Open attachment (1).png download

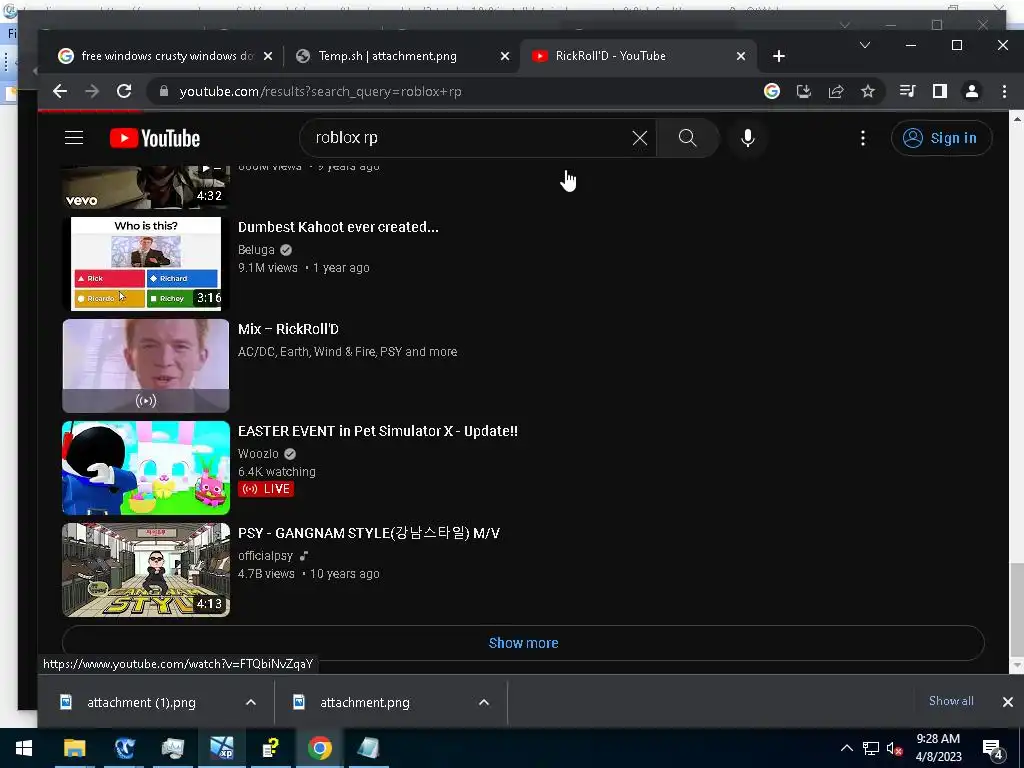click(x=141, y=703)
